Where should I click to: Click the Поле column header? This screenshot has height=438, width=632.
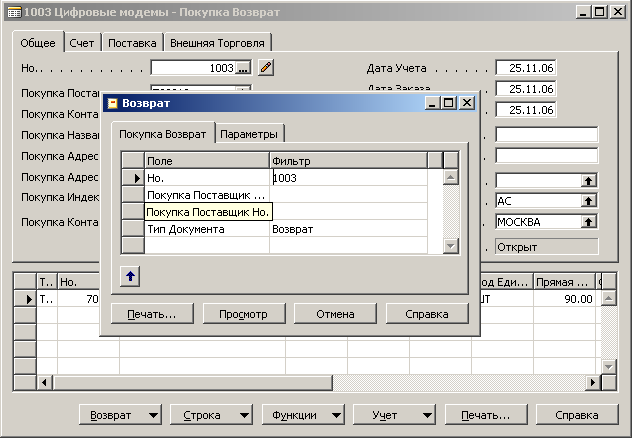coord(207,161)
